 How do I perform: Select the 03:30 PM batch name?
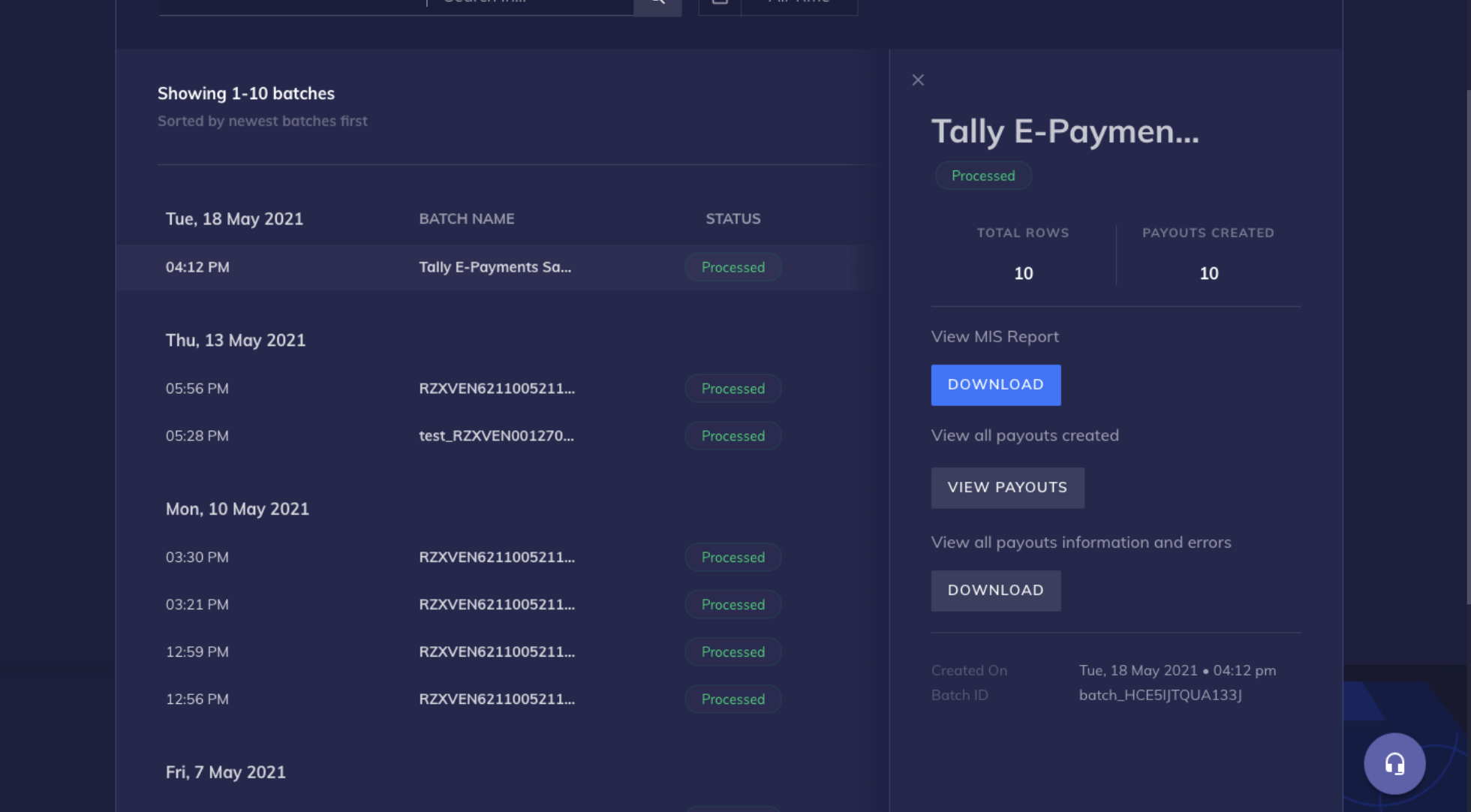coord(497,558)
